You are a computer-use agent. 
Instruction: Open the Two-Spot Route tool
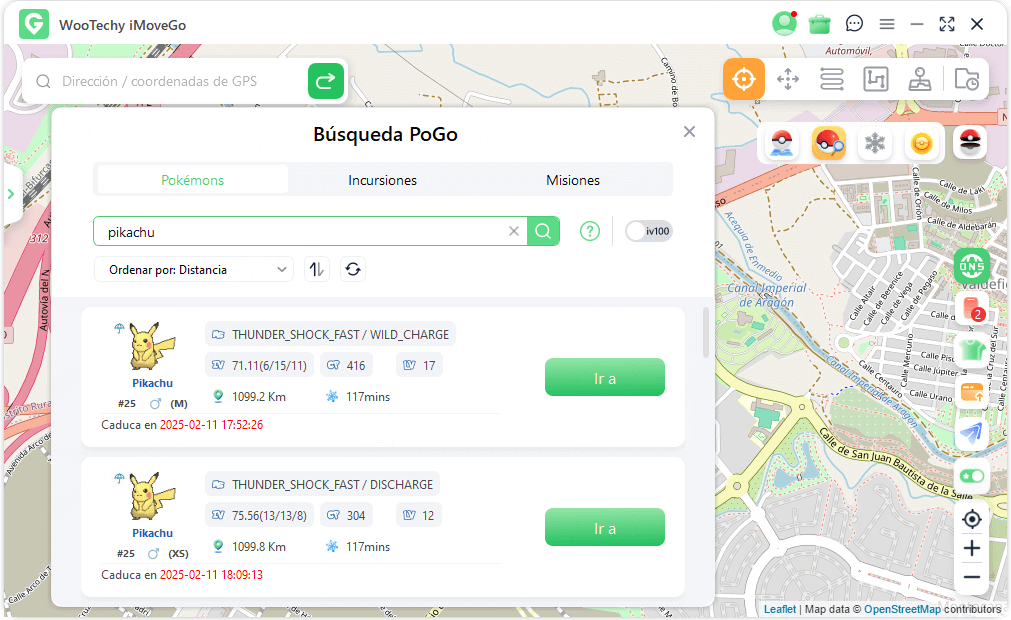[788, 78]
